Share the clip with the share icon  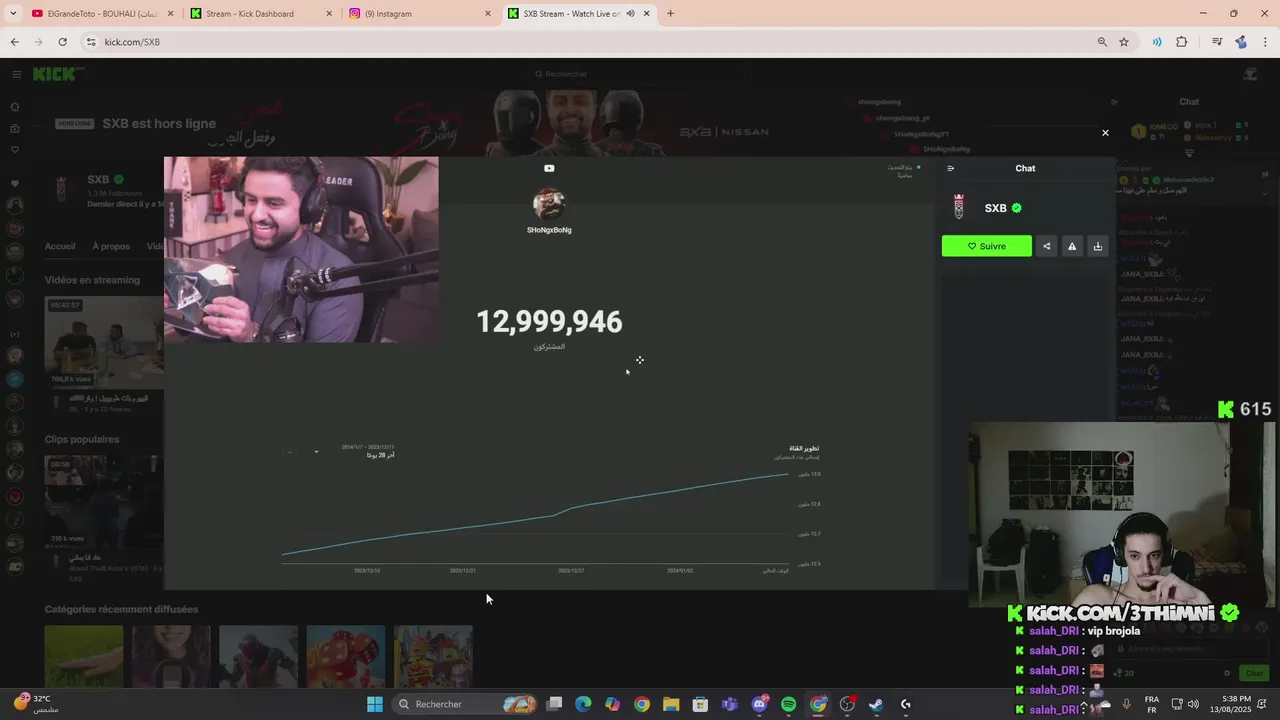(1046, 246)
